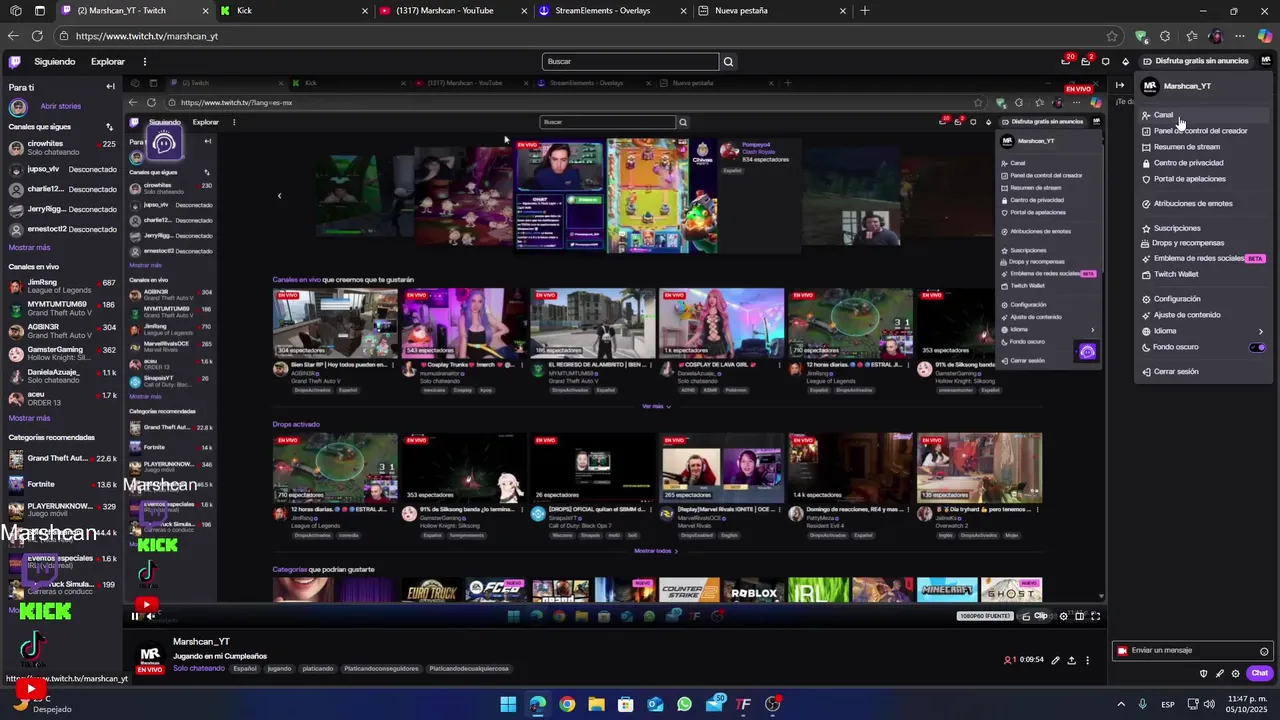Image resolution: width=1280 pixels, height=720 pixels.
Task: Open Emblema de redes sociales
Action: click(x=1203, y=258)
